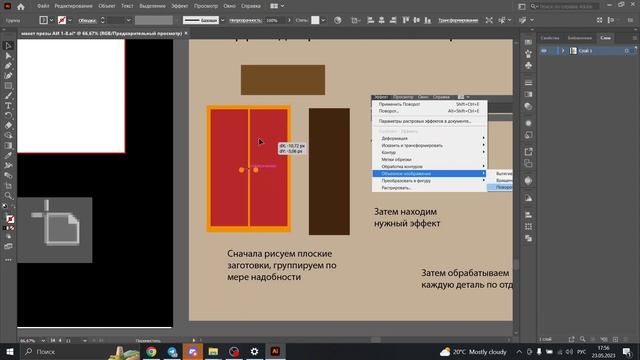The height and width of the screenshot is (360, 640).
Task: Switch to the Библиотеки panel tab
Action: point(580,38)
